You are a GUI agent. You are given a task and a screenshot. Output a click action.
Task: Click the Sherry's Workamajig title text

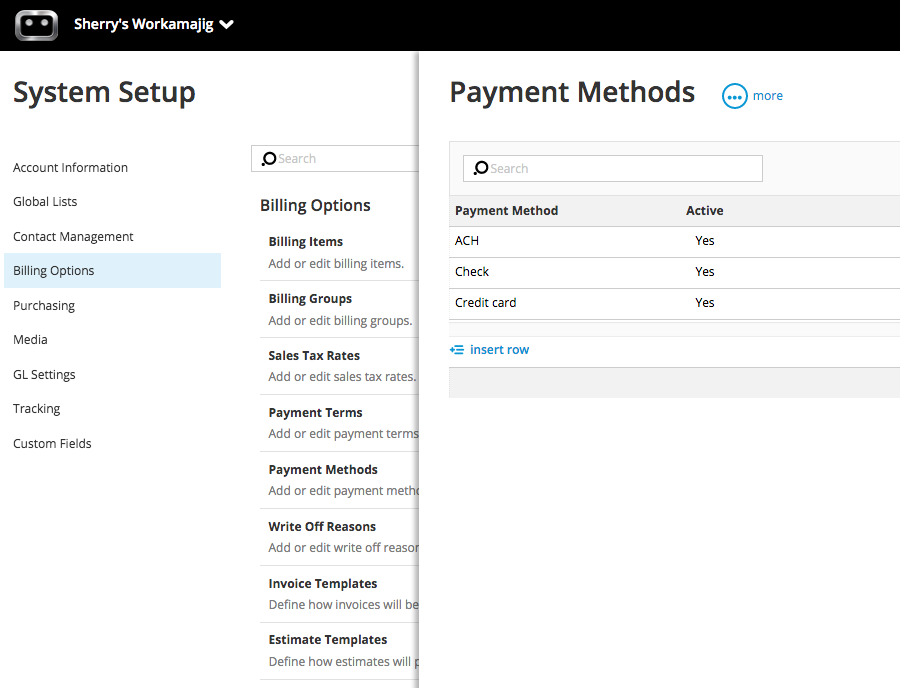(x=143, y=24)
